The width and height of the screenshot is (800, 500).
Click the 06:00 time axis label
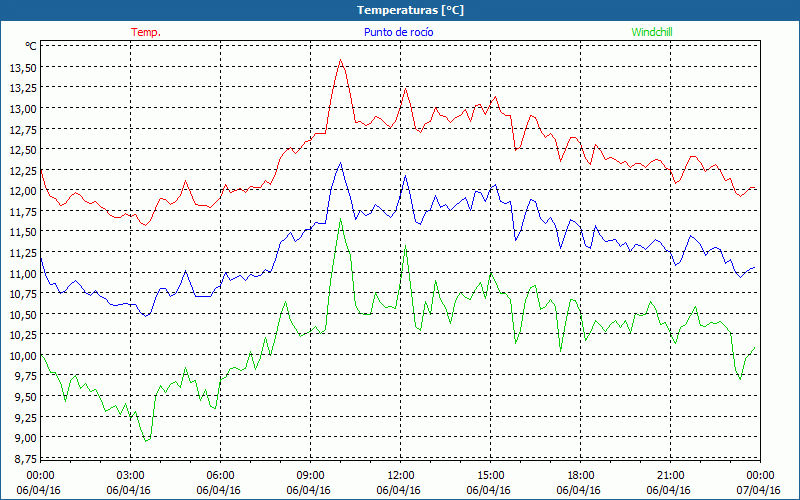220,475
